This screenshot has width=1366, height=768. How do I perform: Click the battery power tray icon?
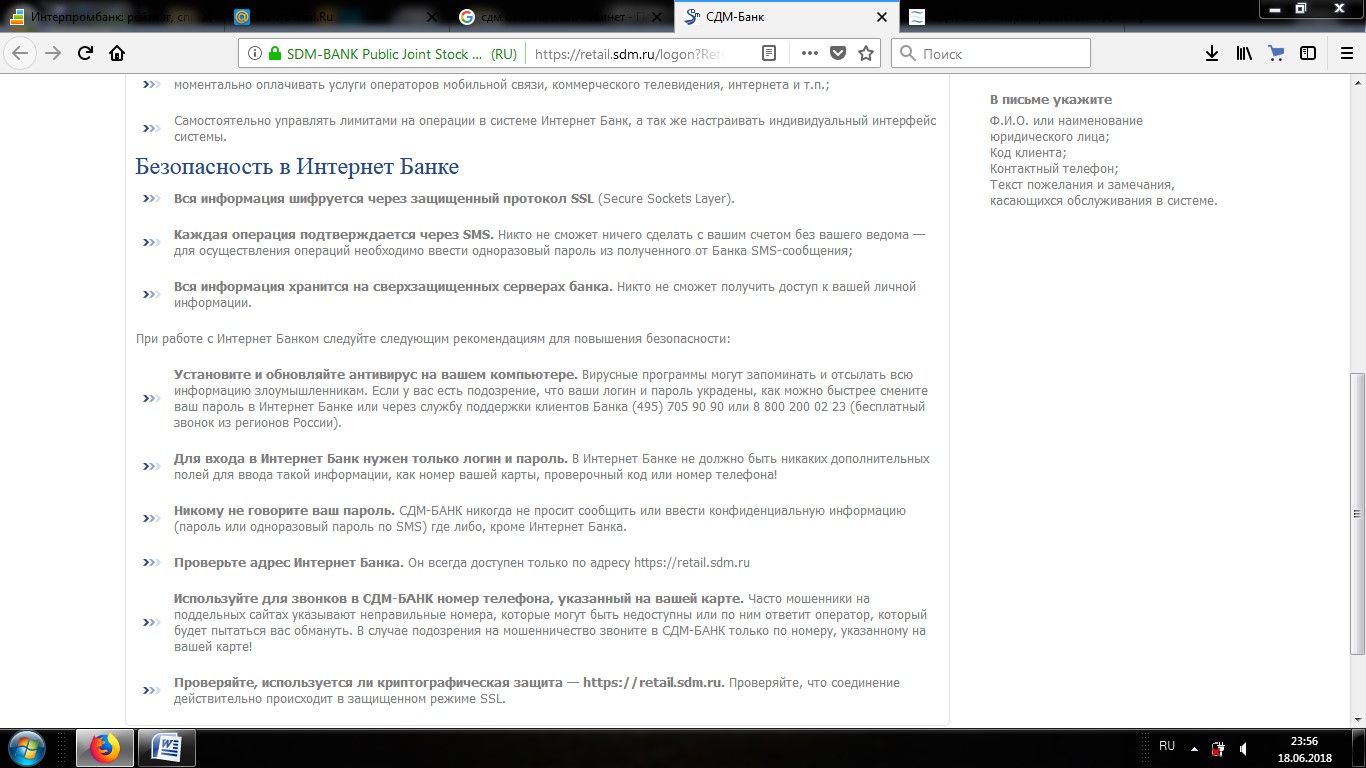click(x=1218, y=748)
